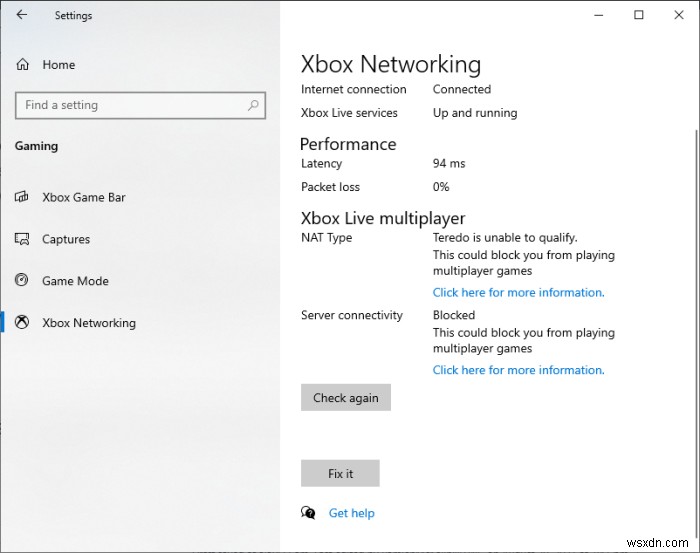Click the Fix it button
The width and height of the screenshot is (700, 553).
click(x=340, y=473)
